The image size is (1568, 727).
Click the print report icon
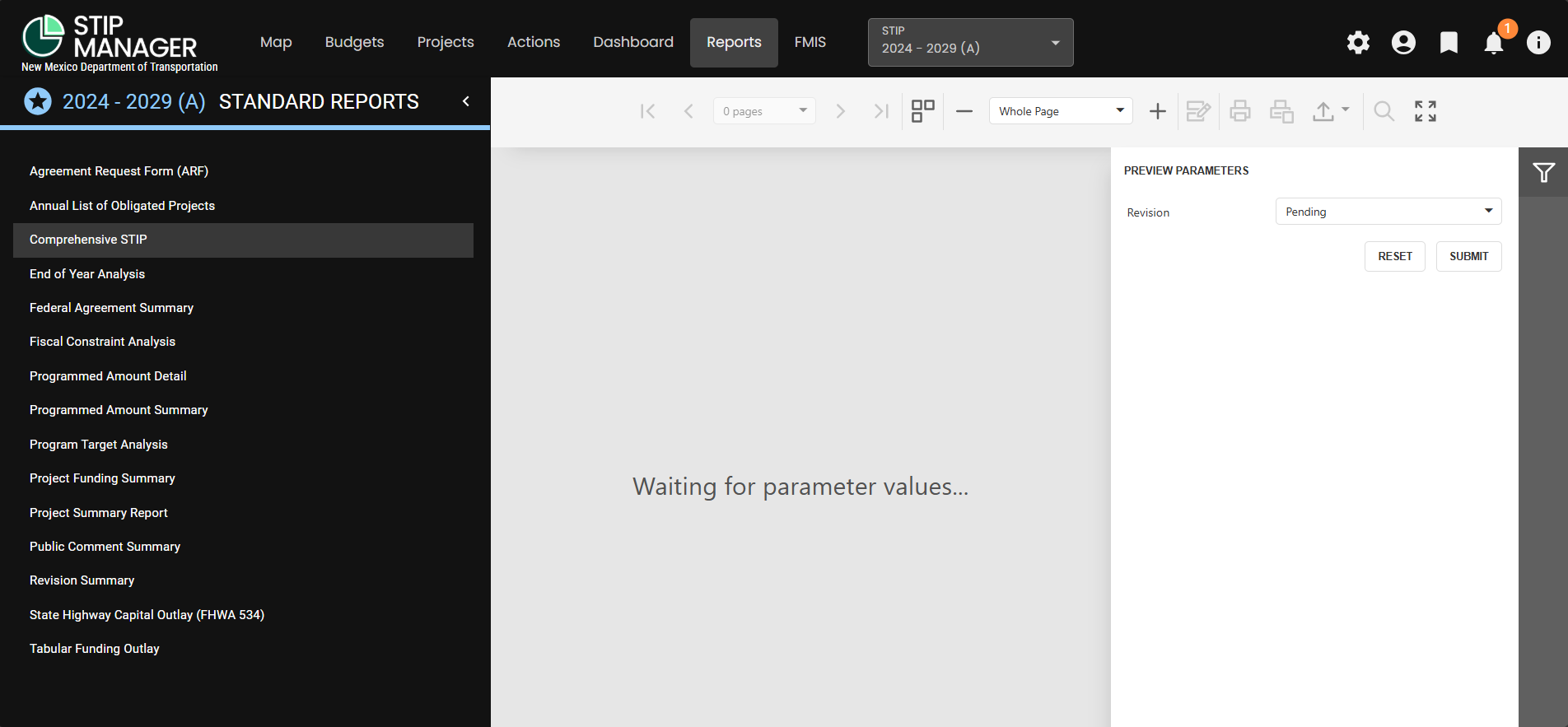1240,111
